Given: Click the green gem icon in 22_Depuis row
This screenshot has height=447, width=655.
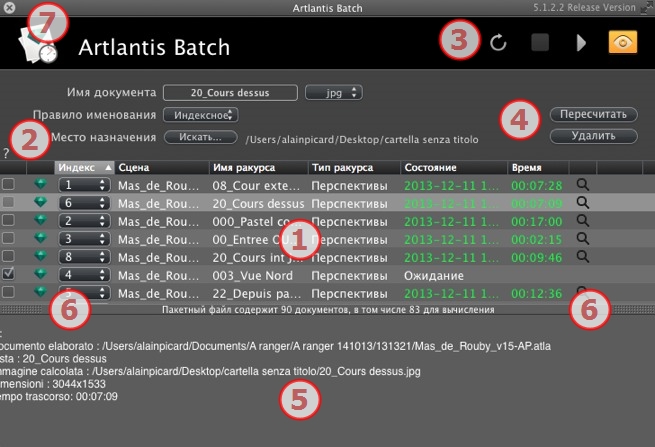Looking at the screenshot, I should tap(41, 292).
